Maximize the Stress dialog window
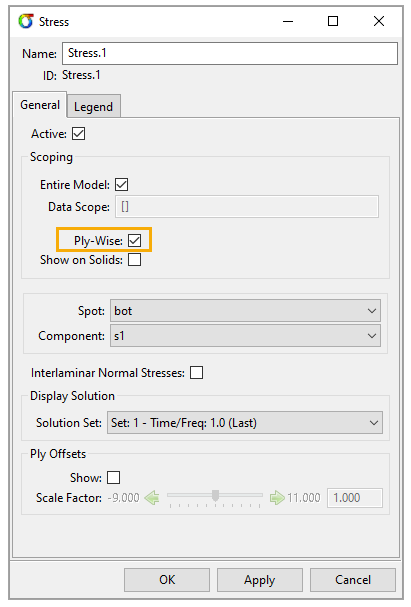 pos(333,21)
